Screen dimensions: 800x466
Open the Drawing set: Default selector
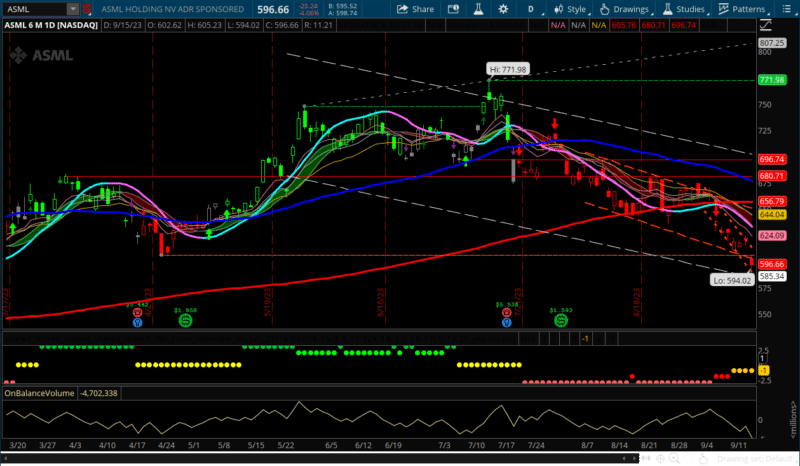755,459
